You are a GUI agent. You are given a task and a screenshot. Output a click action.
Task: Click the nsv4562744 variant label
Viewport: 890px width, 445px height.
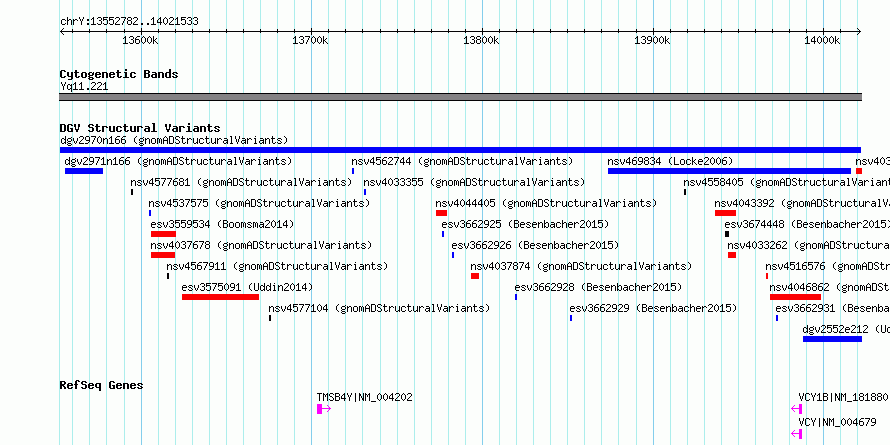click(x=462, y=161)
